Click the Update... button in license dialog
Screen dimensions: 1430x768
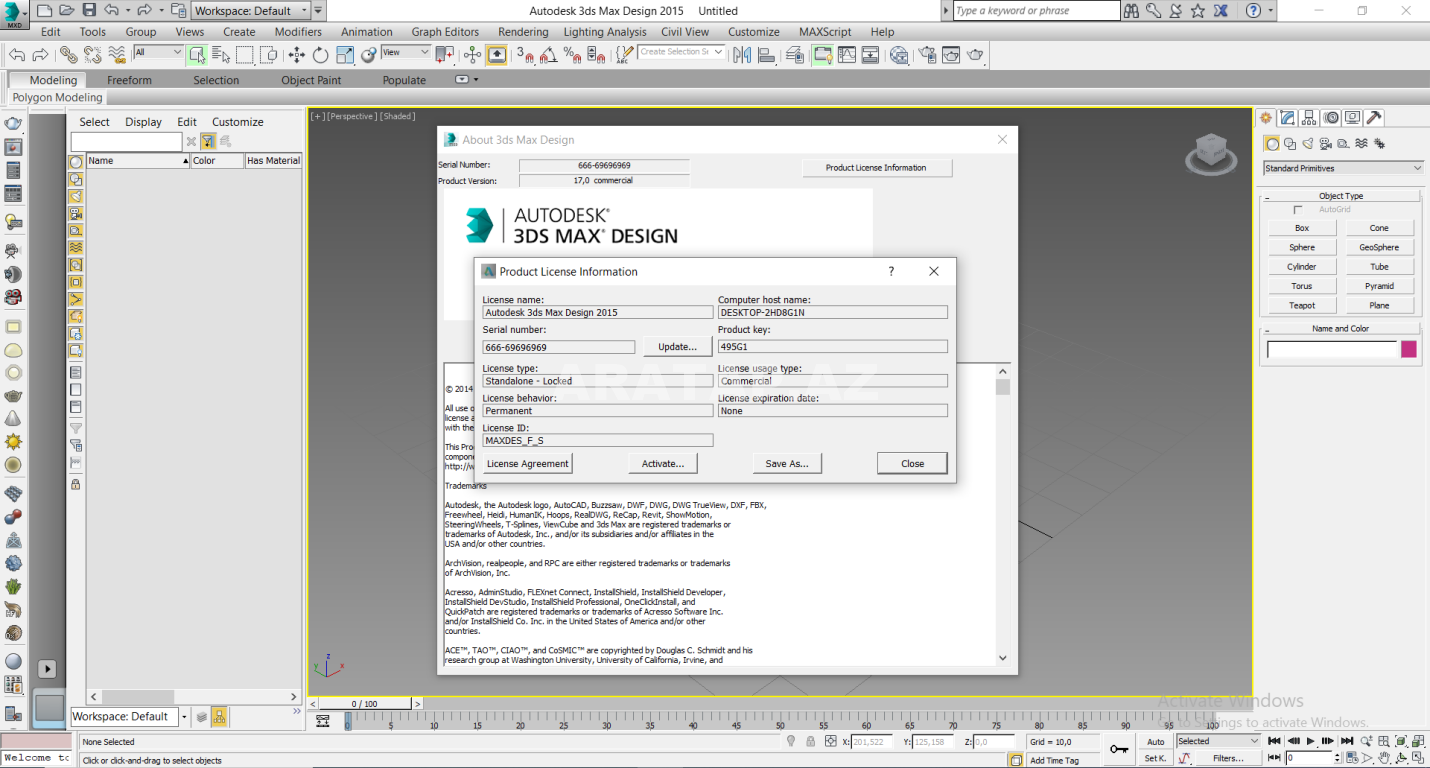pyautogui.click(x=677, y=347)
